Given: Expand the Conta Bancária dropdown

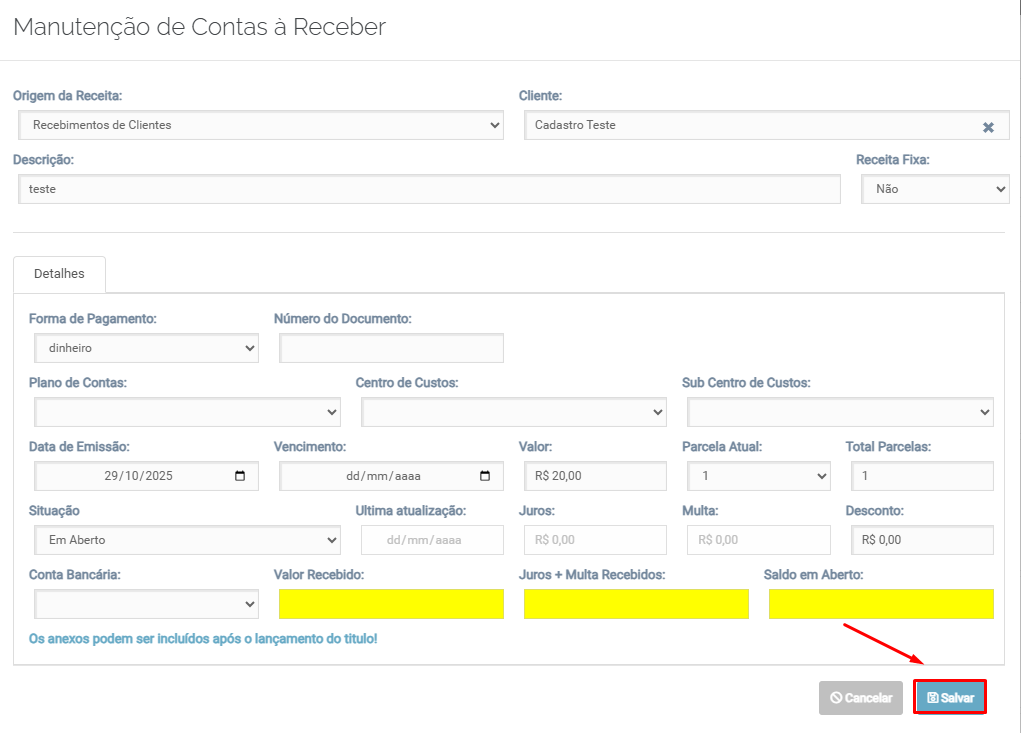Looking at the screenshot, I should click(146, 604).
